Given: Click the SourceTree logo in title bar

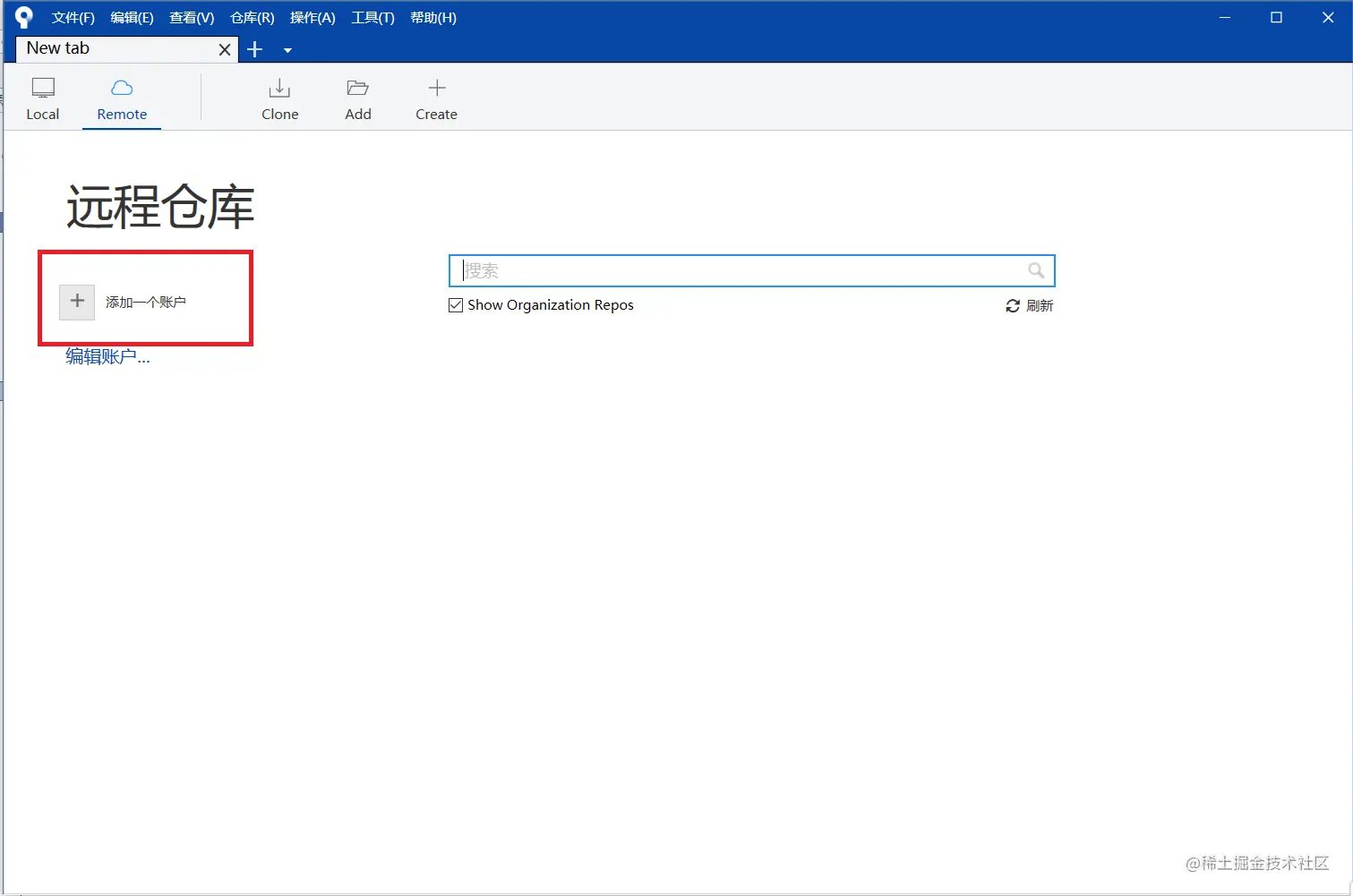Looking at the screenshot, I should tap(24, 17).
